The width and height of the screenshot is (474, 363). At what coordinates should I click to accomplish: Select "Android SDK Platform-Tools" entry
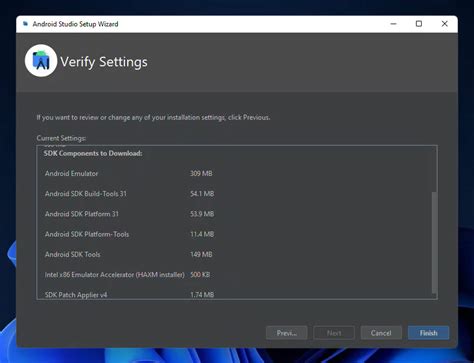(x=87, y=234)
